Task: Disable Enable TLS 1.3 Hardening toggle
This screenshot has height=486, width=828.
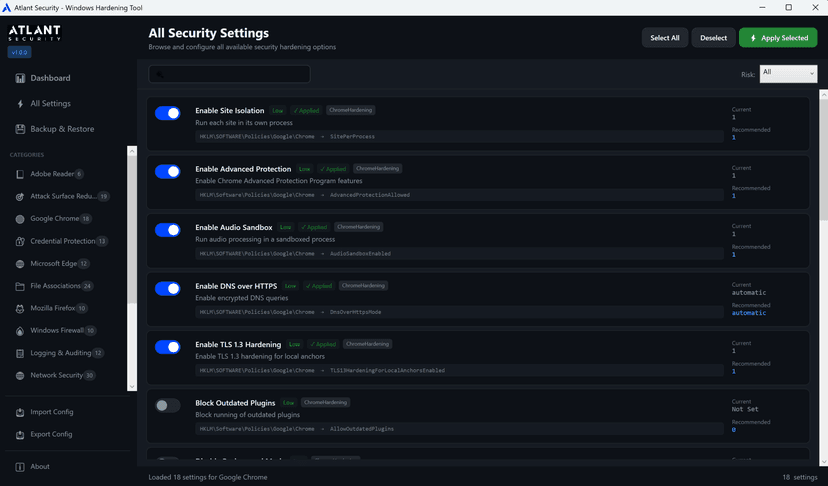Action: click(167, 347)
